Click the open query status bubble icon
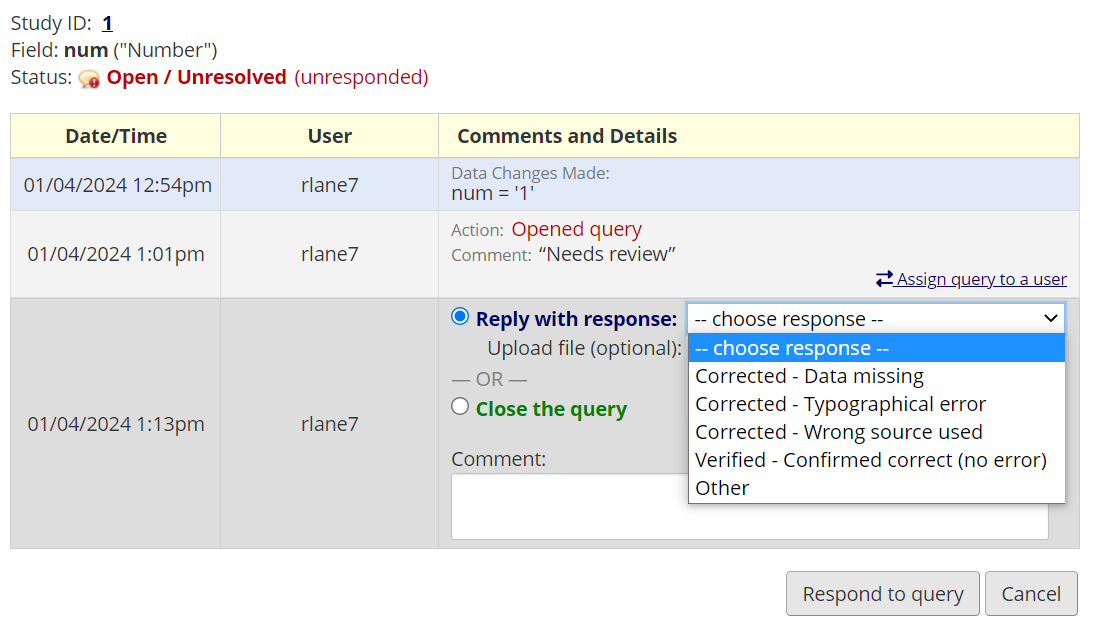Viewport: 1093px width, 622px height. click(x=89, y=79)
